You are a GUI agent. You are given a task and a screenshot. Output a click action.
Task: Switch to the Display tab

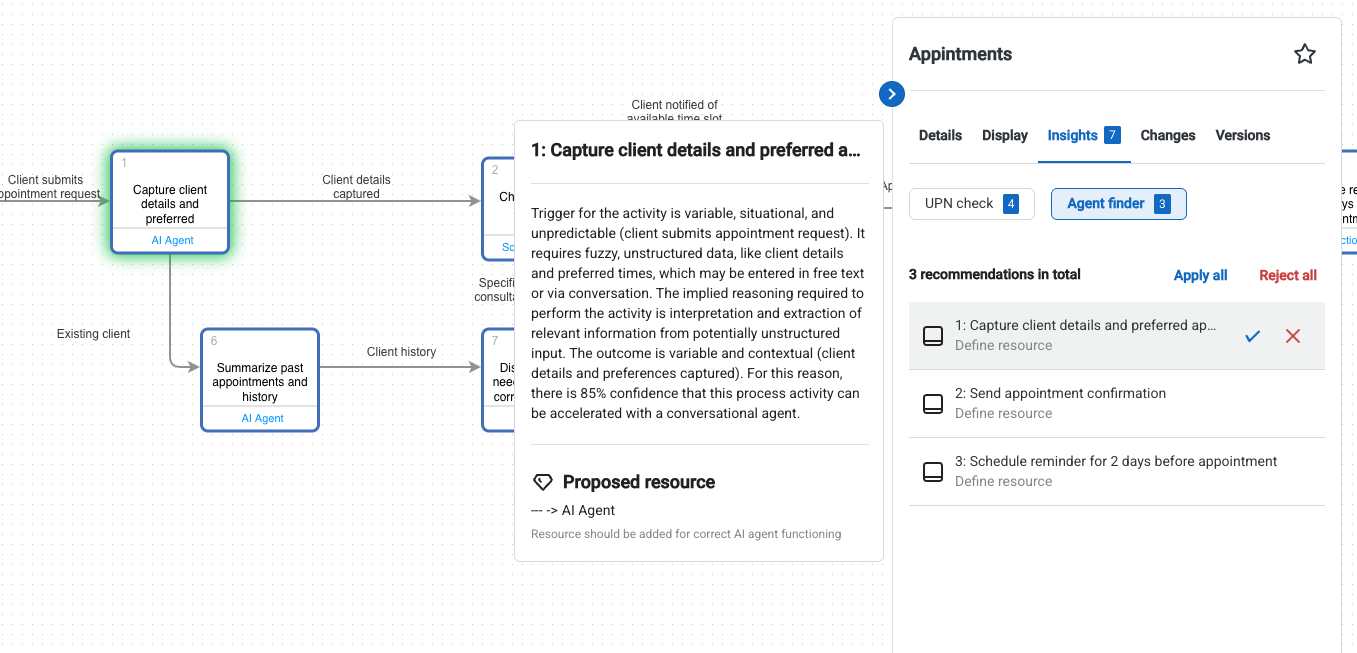(1005, 135)
